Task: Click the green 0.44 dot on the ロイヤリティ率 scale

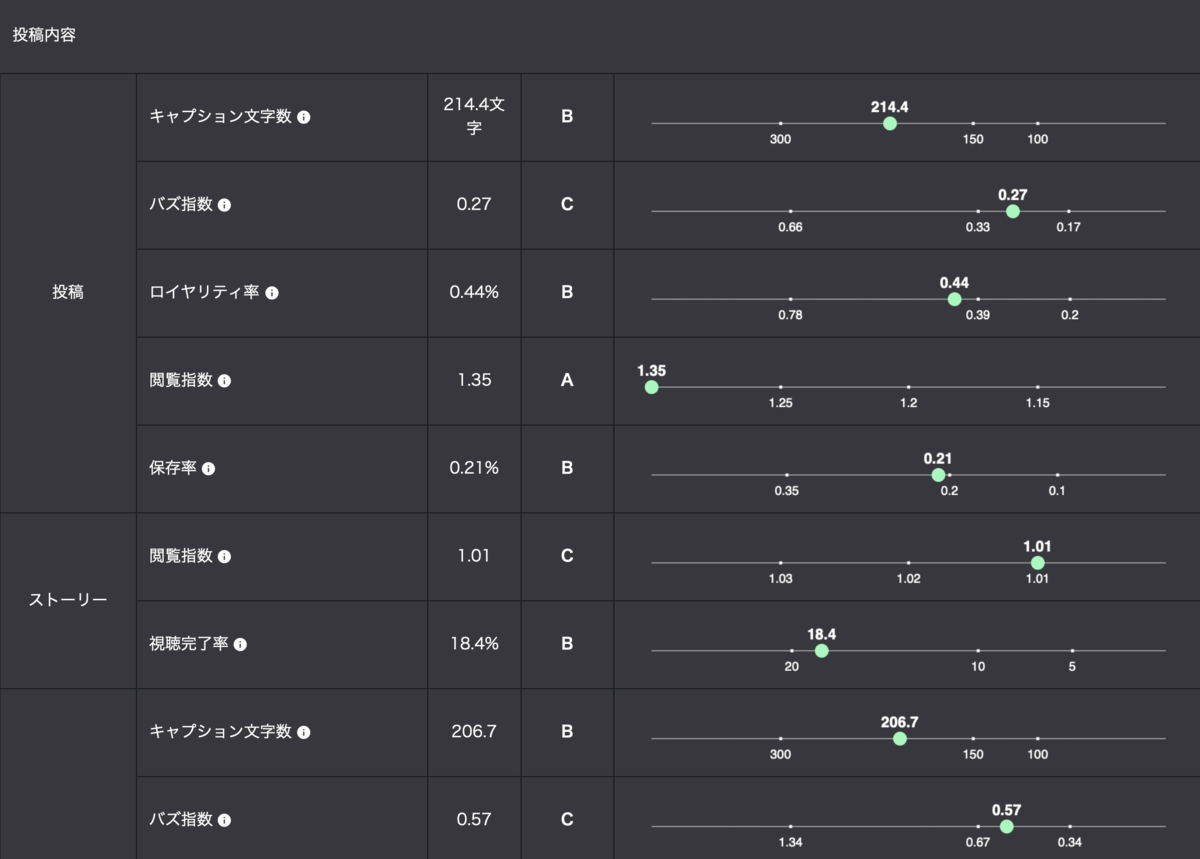Action: pyautogui.click(x=954, y=299)
